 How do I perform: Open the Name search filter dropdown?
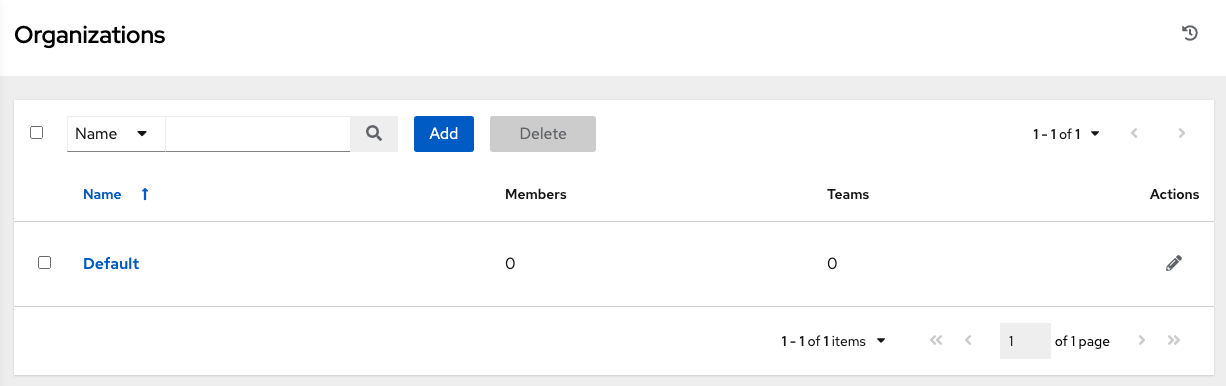coord(116,134)
